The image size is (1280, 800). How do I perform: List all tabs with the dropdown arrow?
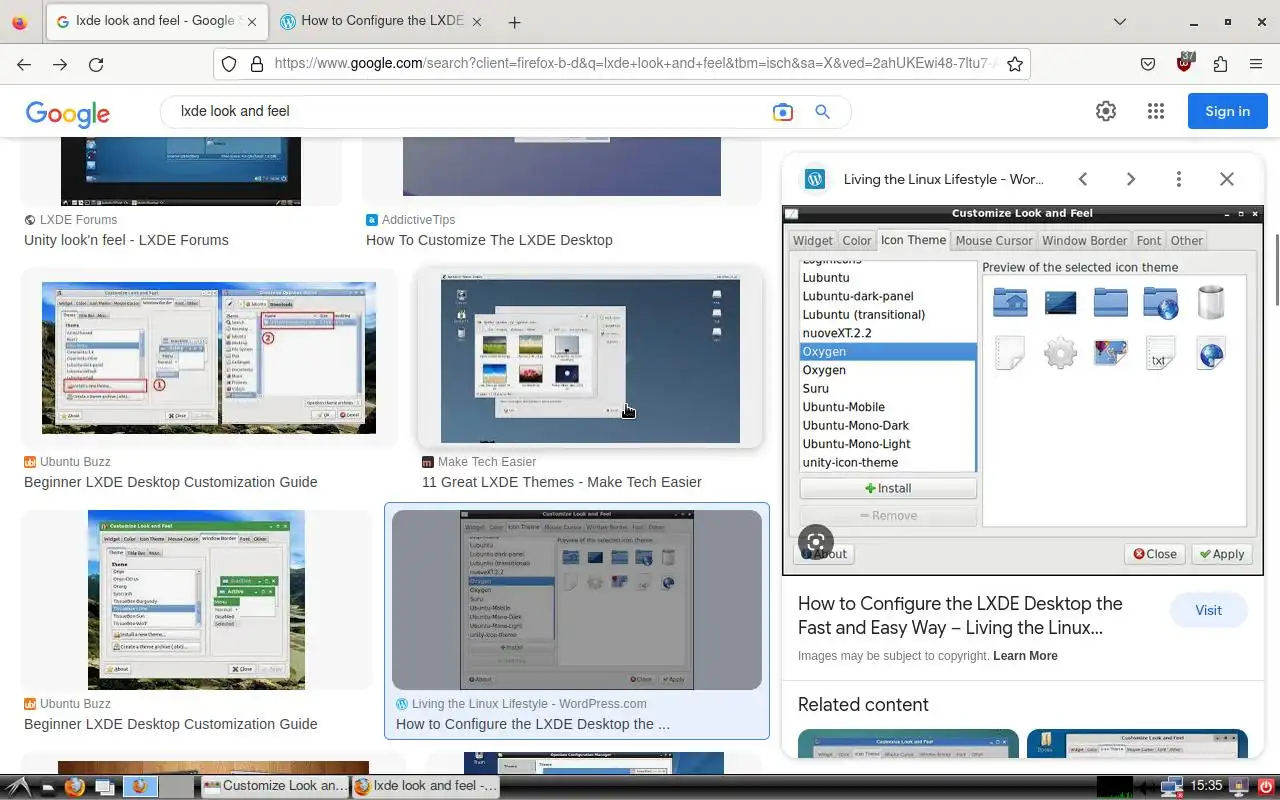point(1119,22)
